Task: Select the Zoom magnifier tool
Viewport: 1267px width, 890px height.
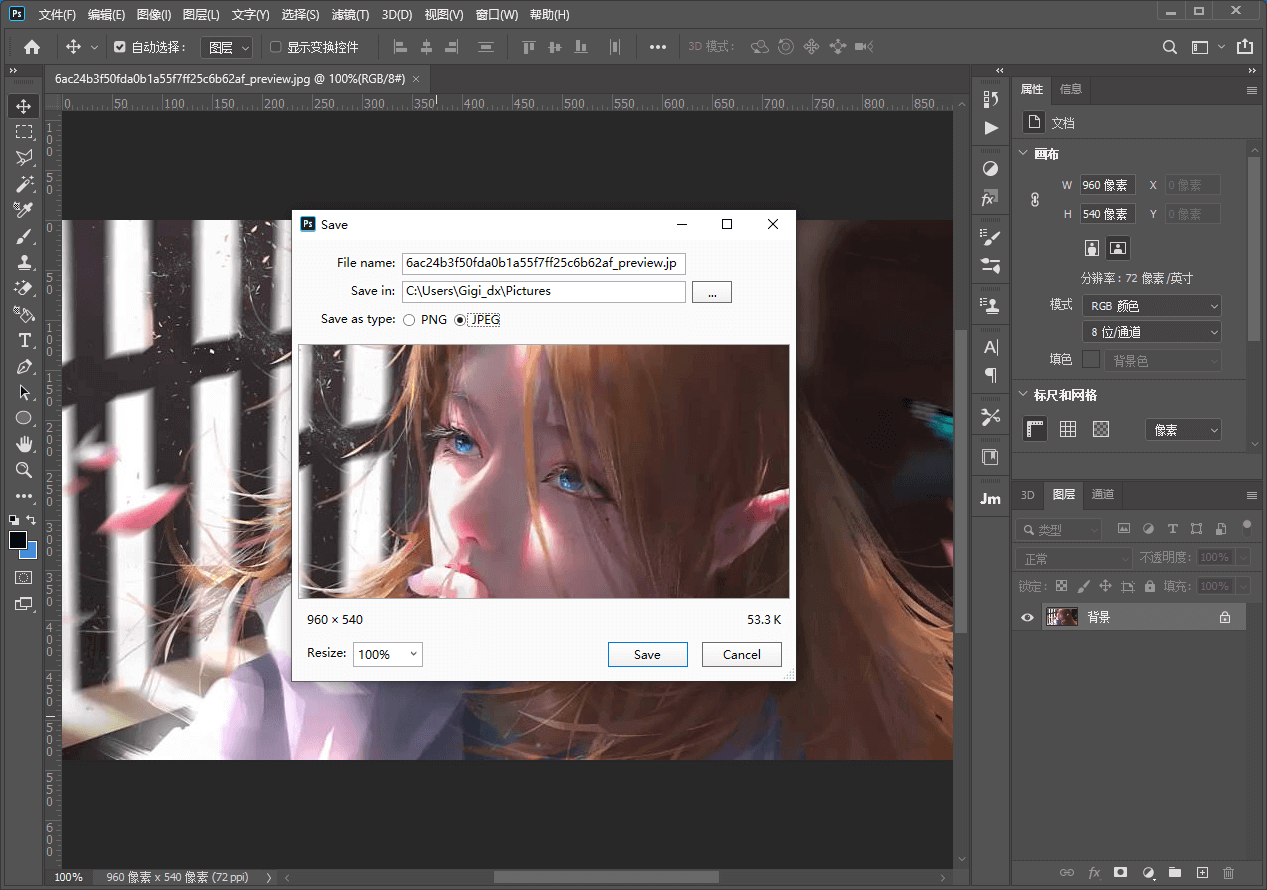Action: tap(24, 470)
